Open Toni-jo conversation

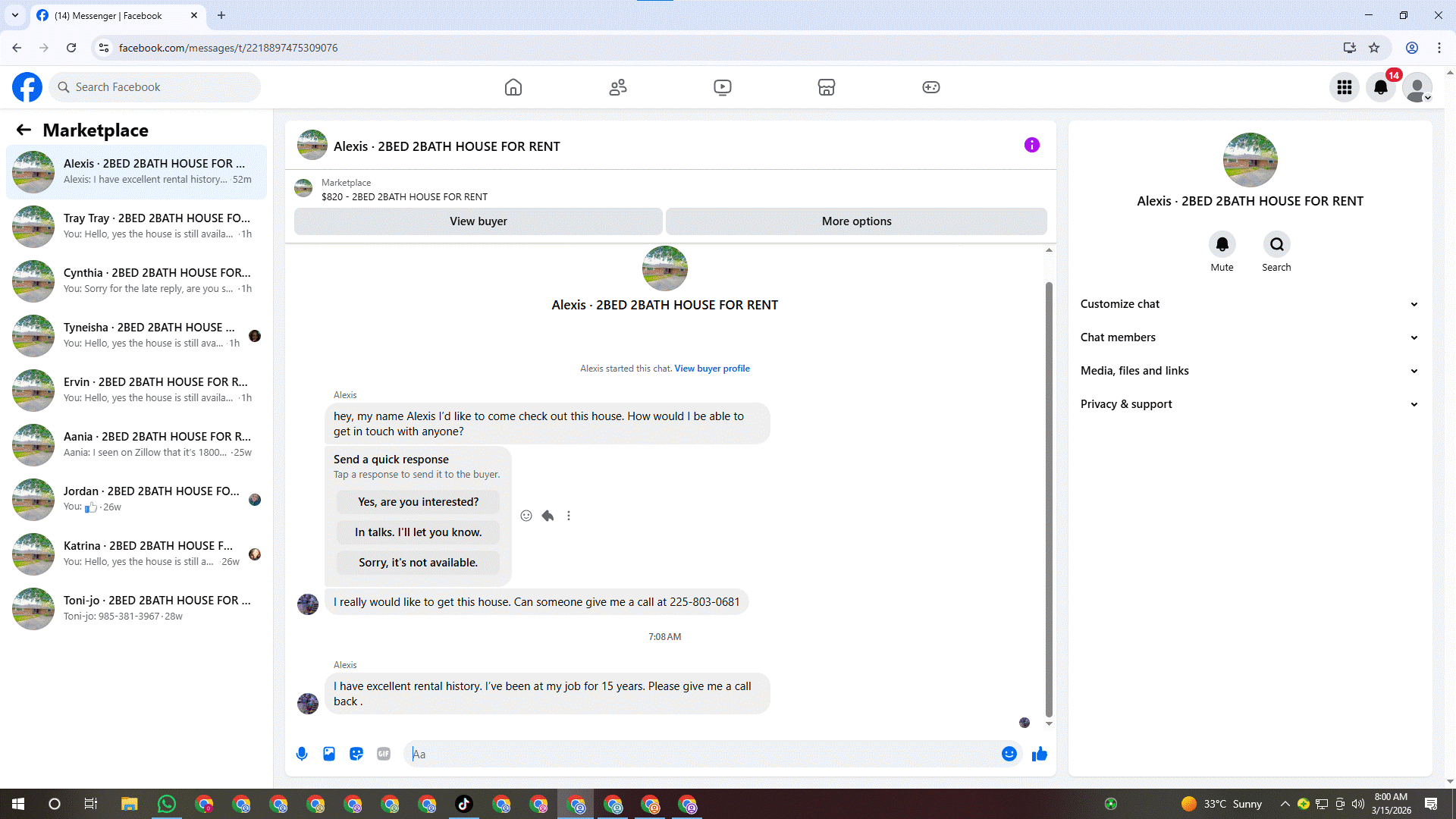(136, 609)
